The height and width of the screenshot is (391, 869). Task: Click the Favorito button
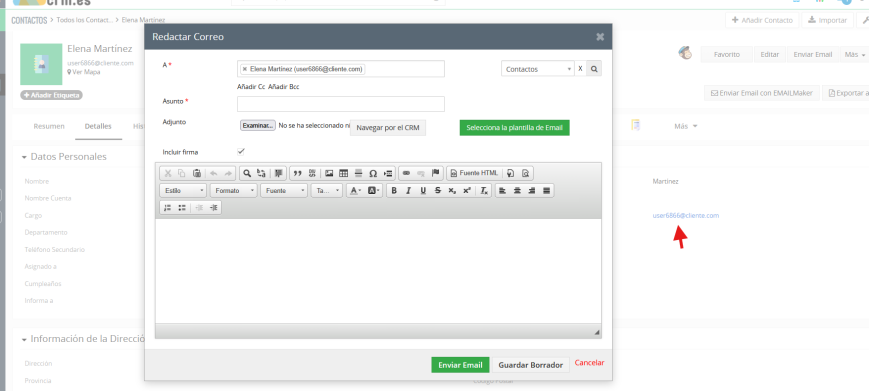[727, 54]
